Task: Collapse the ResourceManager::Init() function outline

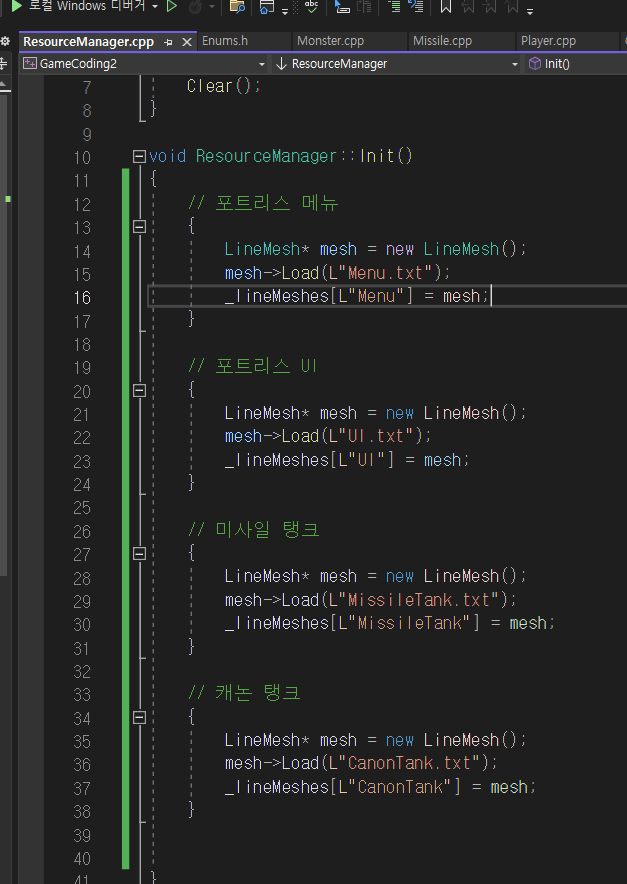Action: [139, 156]
